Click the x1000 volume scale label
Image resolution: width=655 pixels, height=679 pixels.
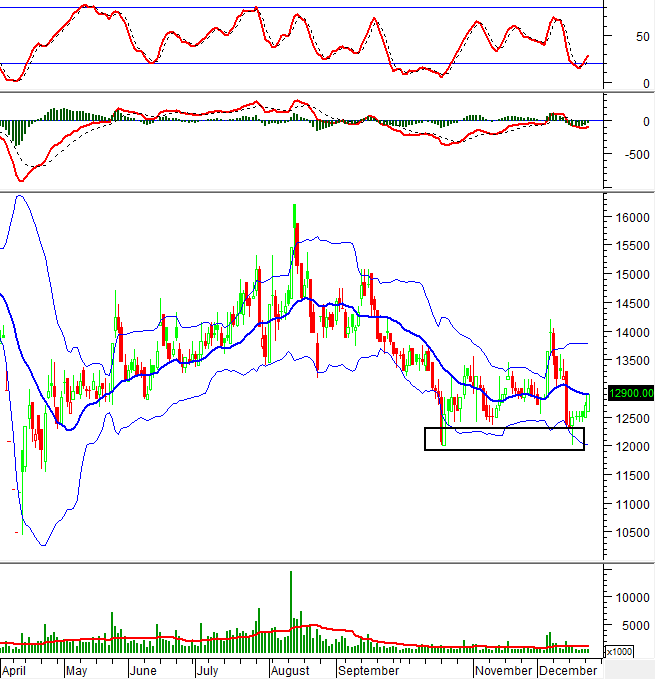click(619, 651)
